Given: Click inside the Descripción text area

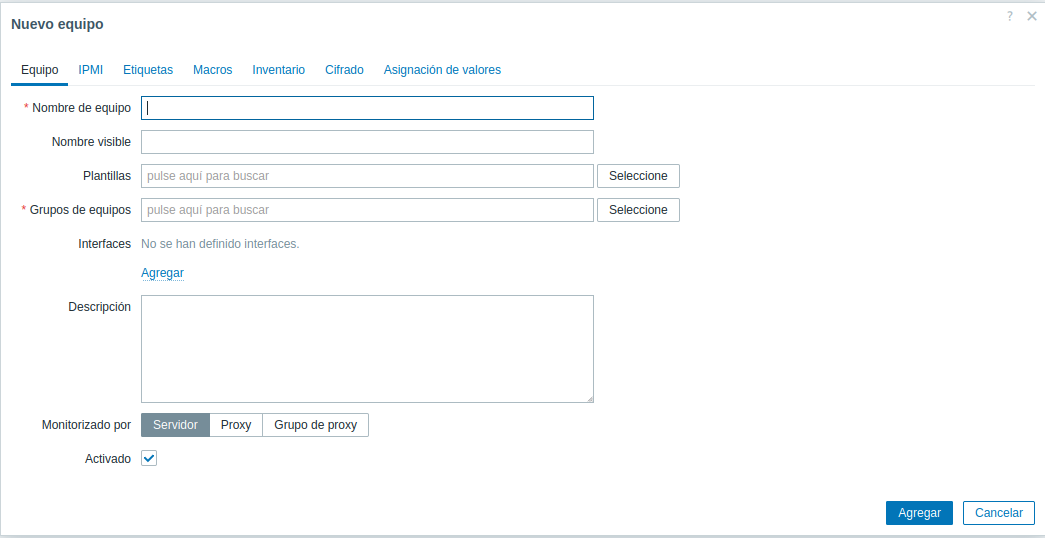Looking at the screenshot, I should point(367,348).
